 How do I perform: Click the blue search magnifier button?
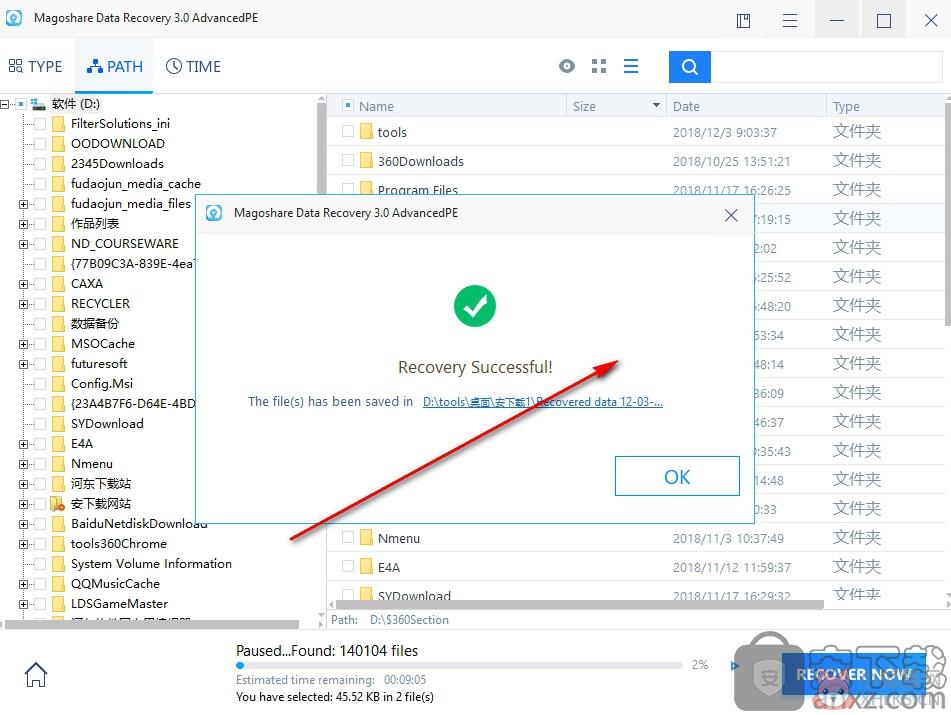[x=690, y=67]
